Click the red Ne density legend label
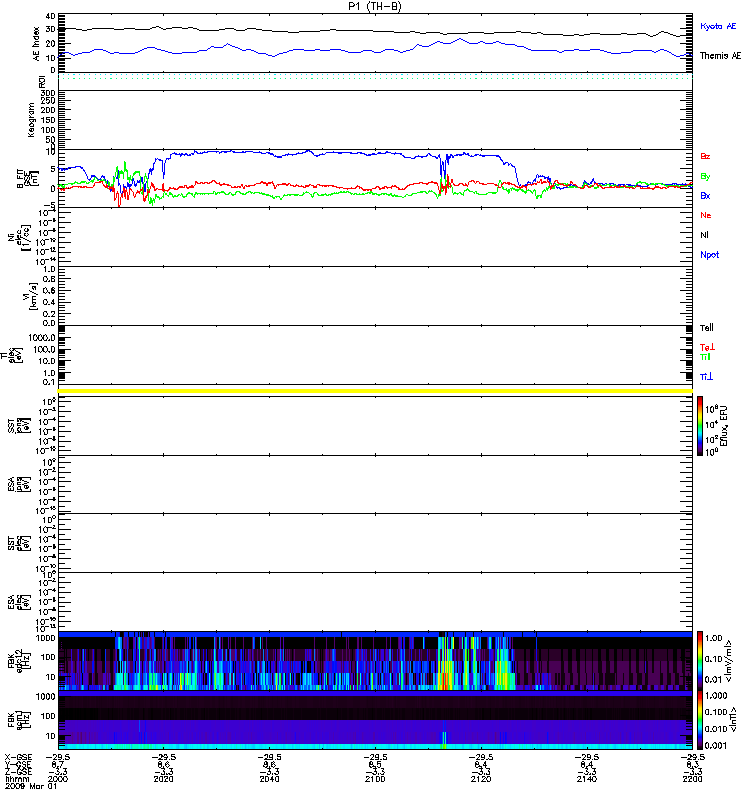This screenshot has width=750, height=800. tap(705, 215)
